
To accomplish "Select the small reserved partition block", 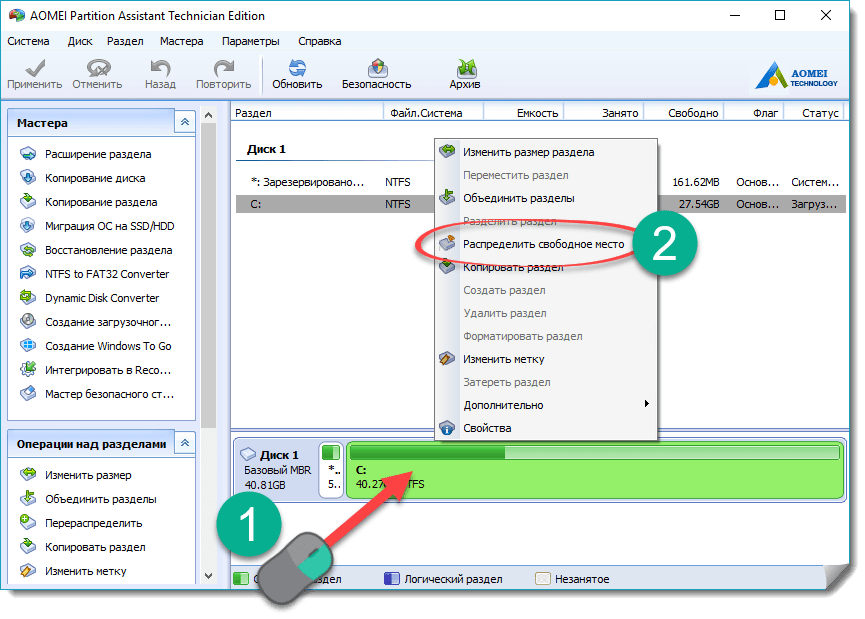I will coord(332,471).
